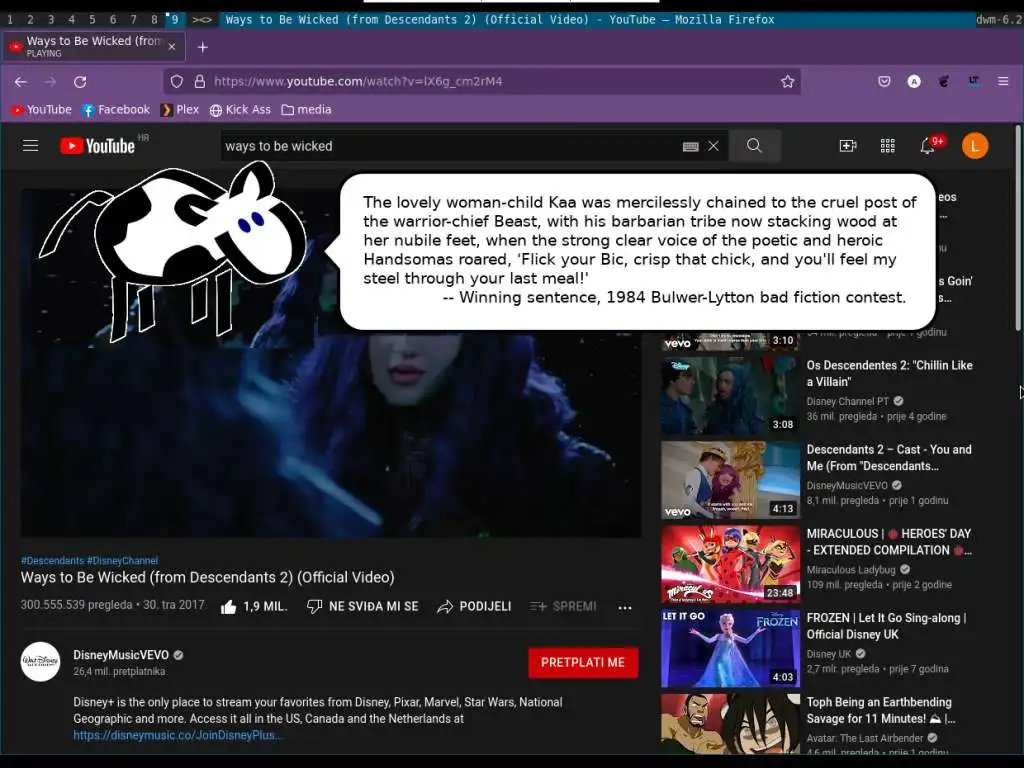
Task: Select the video title text
Action: point(208,578)
